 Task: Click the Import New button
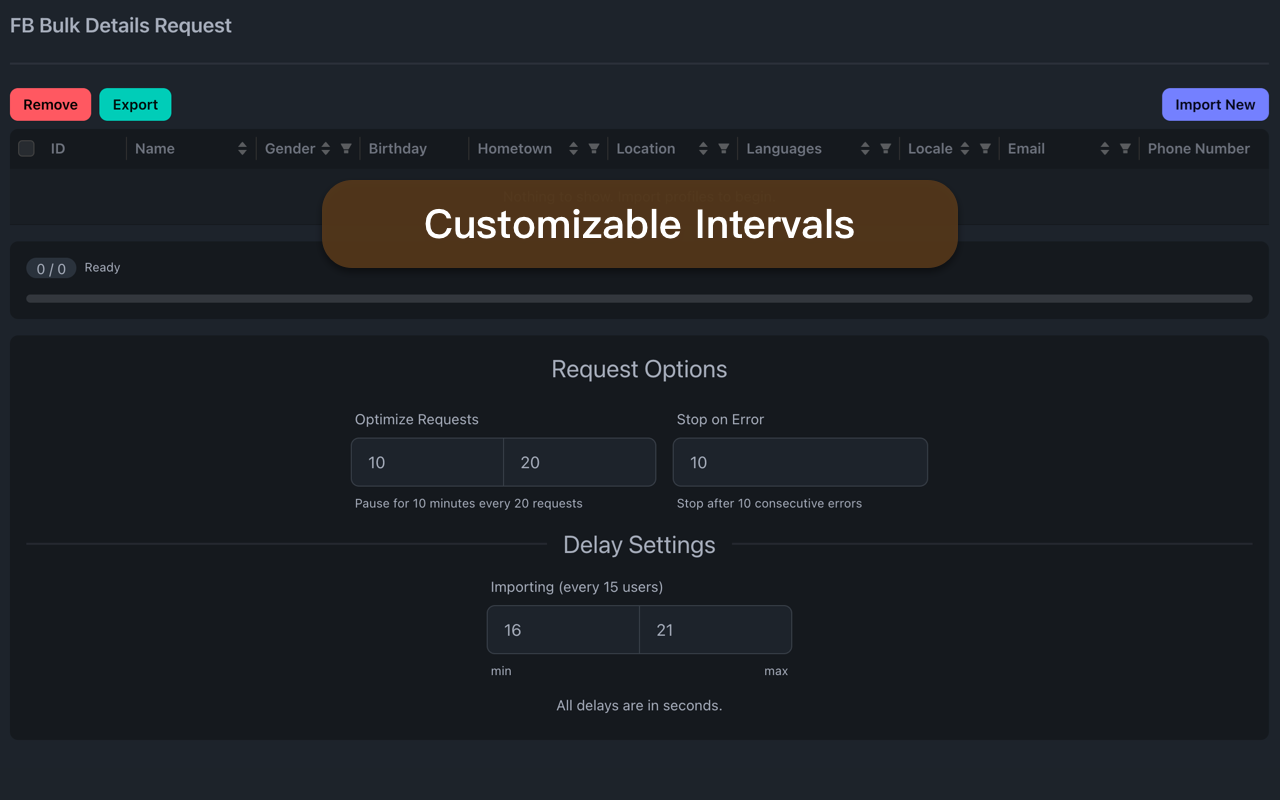(x=1215, y=105)
